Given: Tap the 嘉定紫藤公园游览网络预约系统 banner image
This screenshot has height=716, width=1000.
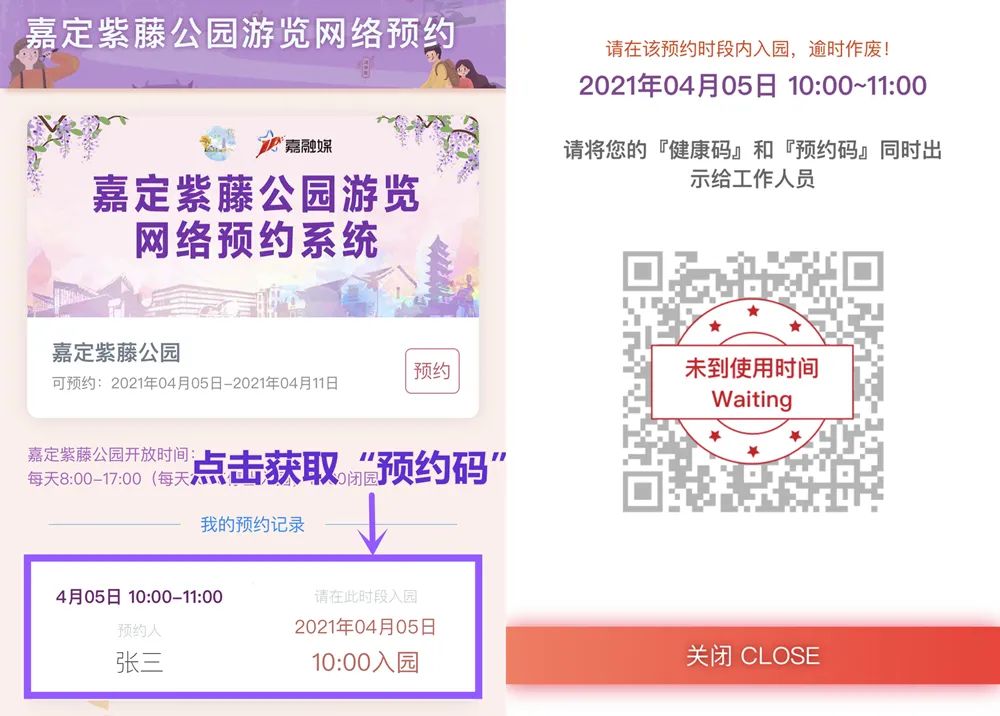Looking at the screenshot, I should coord(253,216).
